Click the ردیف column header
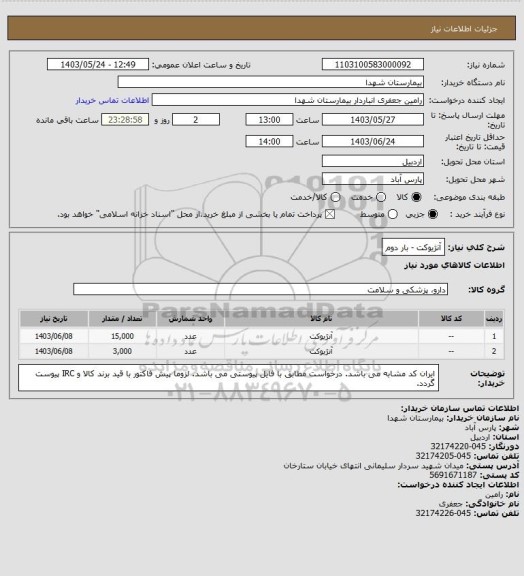 coord(494,318)
